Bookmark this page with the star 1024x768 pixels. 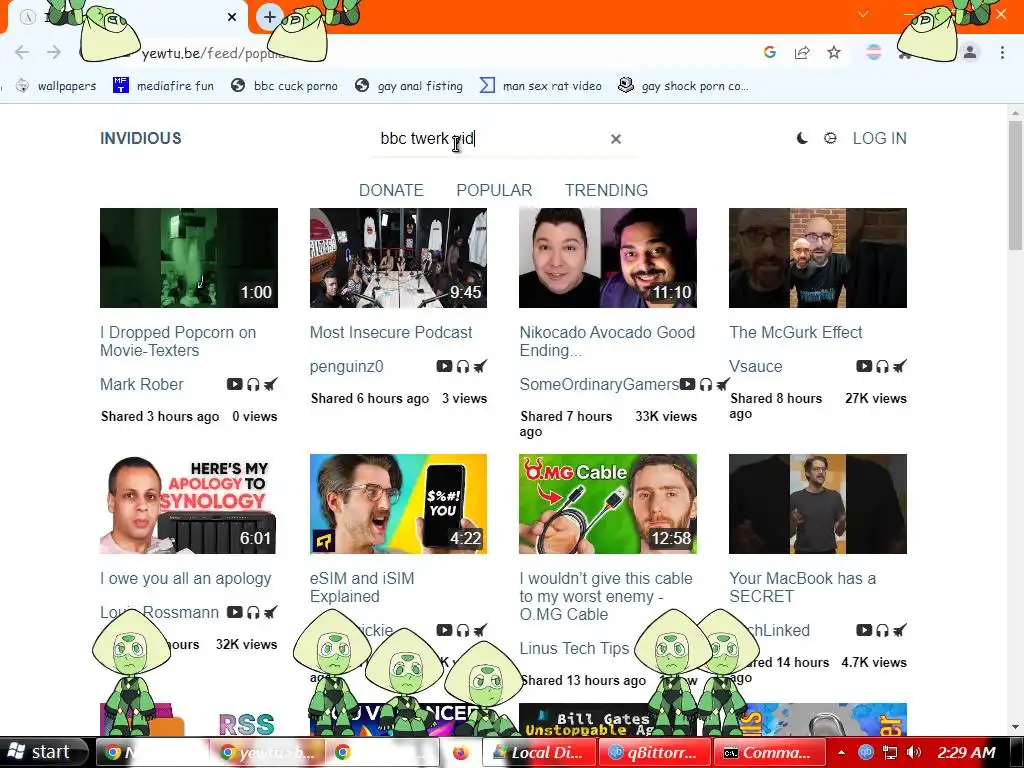[x=834, y=52]
